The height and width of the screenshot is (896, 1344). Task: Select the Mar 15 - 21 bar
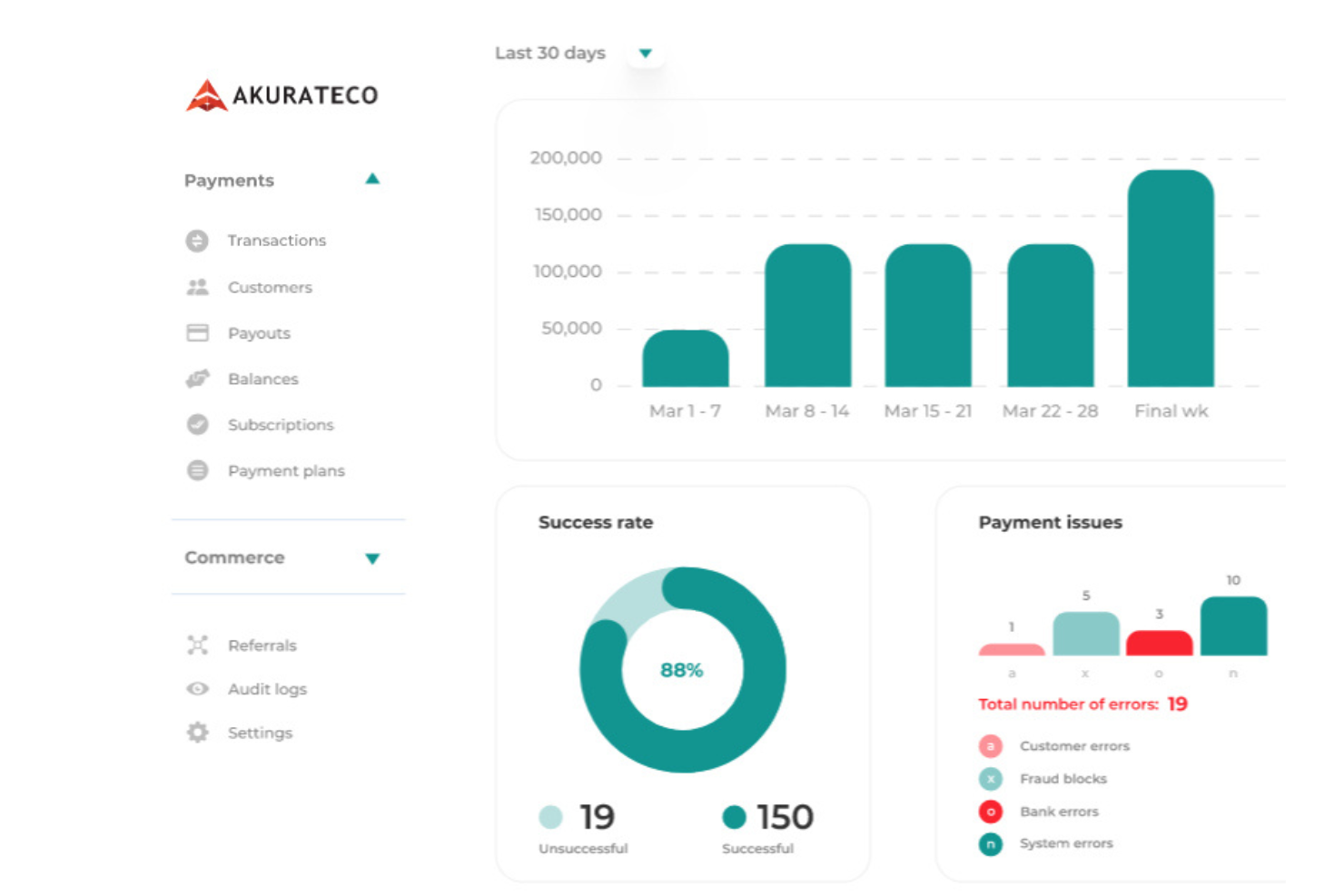tap(928, 316)
